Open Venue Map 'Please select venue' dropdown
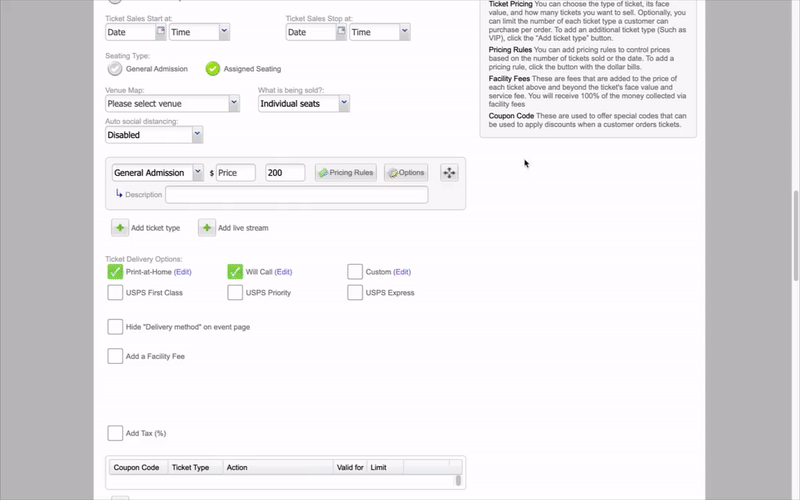The image size is (800, 500). click(172, 104)
